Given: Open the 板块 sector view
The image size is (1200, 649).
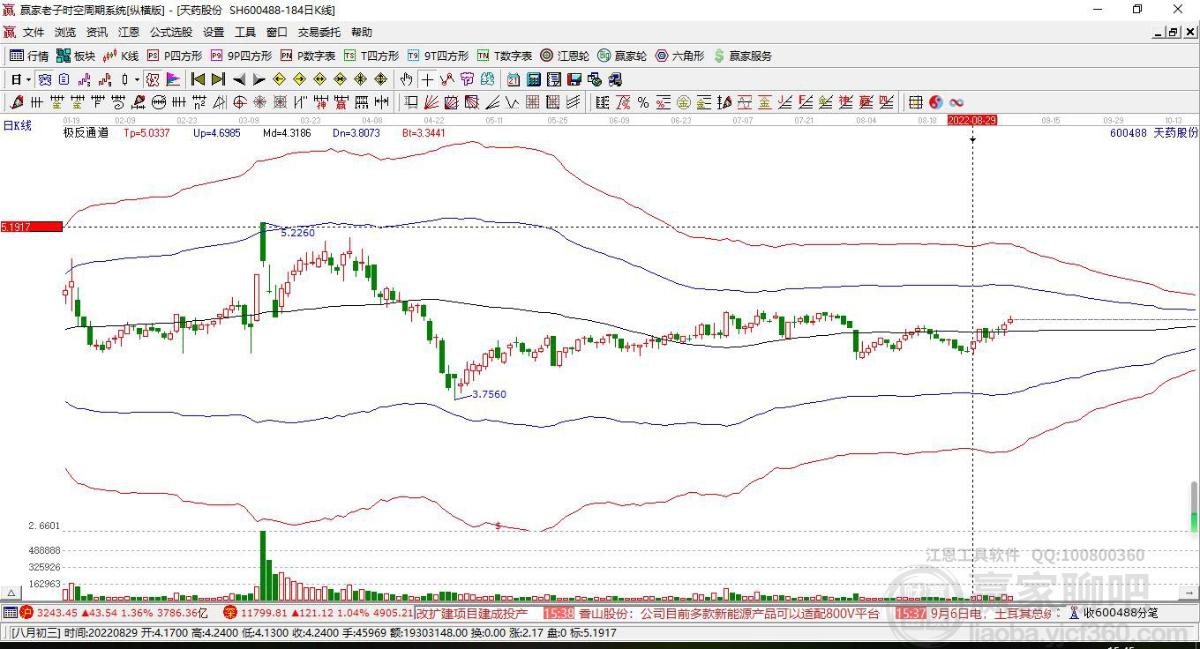Looking at the screenshot, I should click(x=76, y=56).
